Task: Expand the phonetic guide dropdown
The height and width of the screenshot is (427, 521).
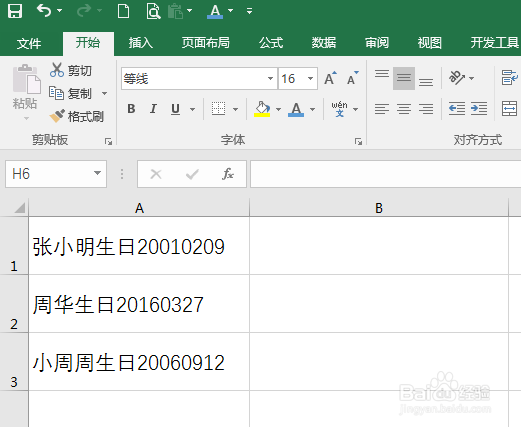Action: (x=356, y=109)
